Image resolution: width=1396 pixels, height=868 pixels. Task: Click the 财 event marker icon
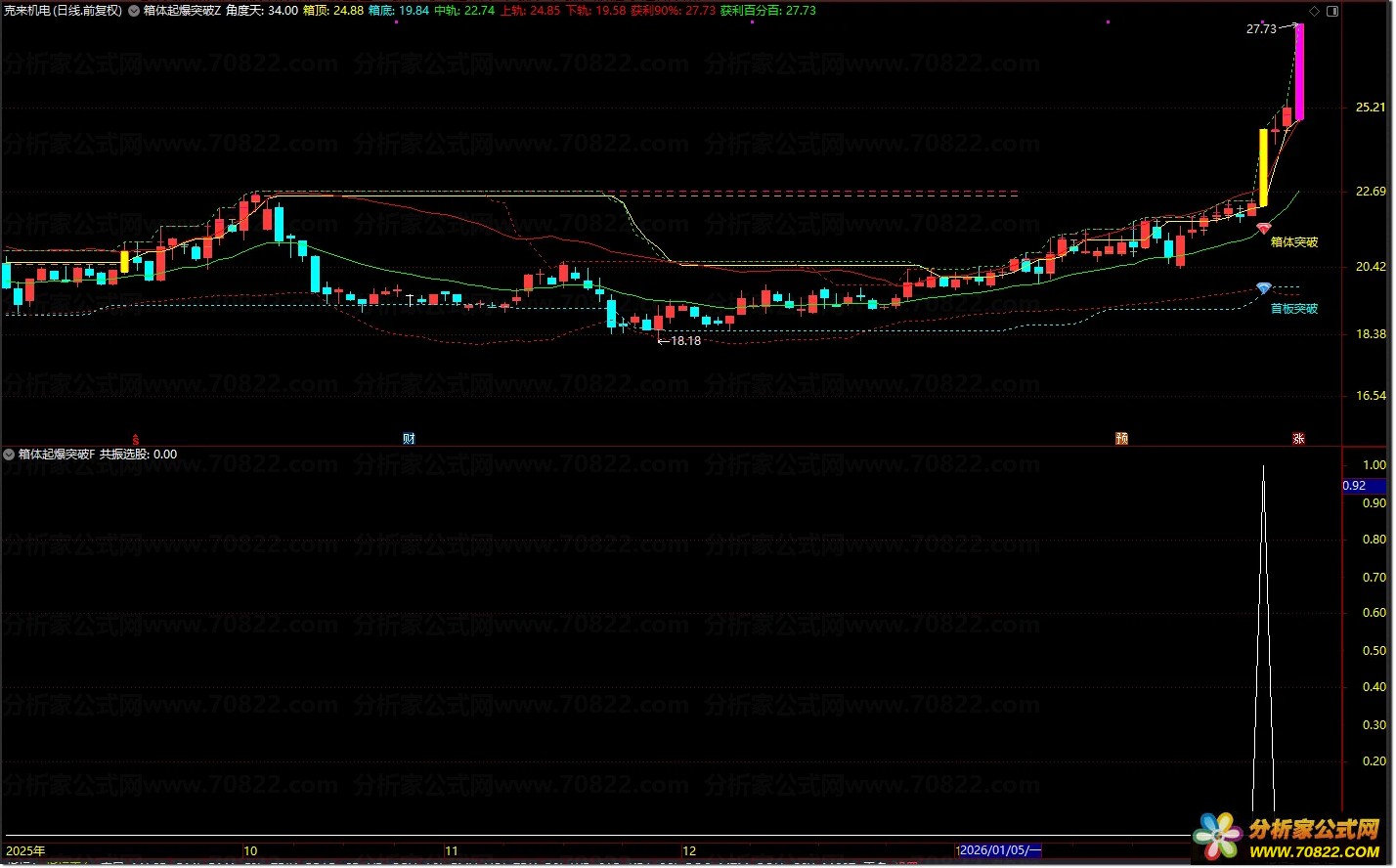(x=409, y=439)
